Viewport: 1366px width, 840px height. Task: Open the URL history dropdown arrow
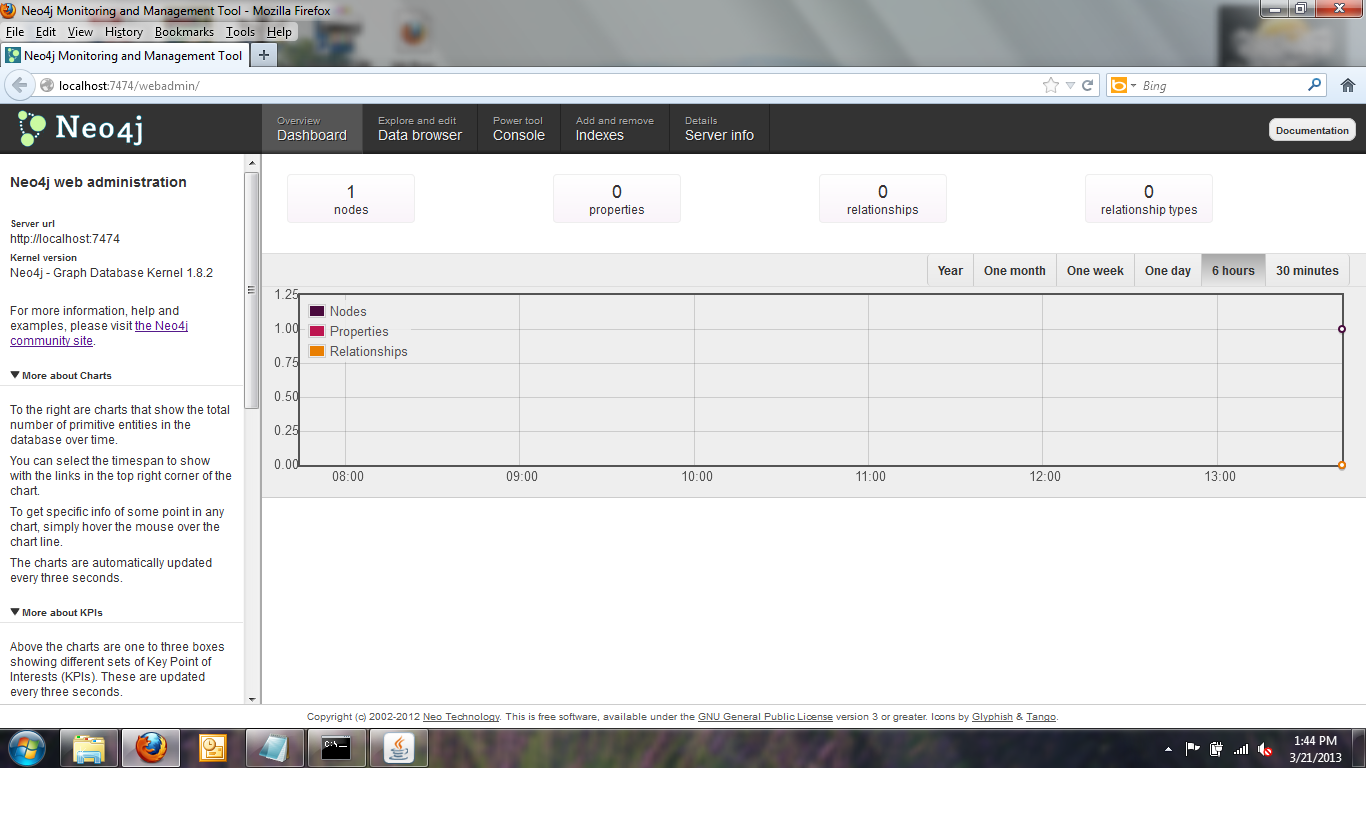coord(1070,86)
